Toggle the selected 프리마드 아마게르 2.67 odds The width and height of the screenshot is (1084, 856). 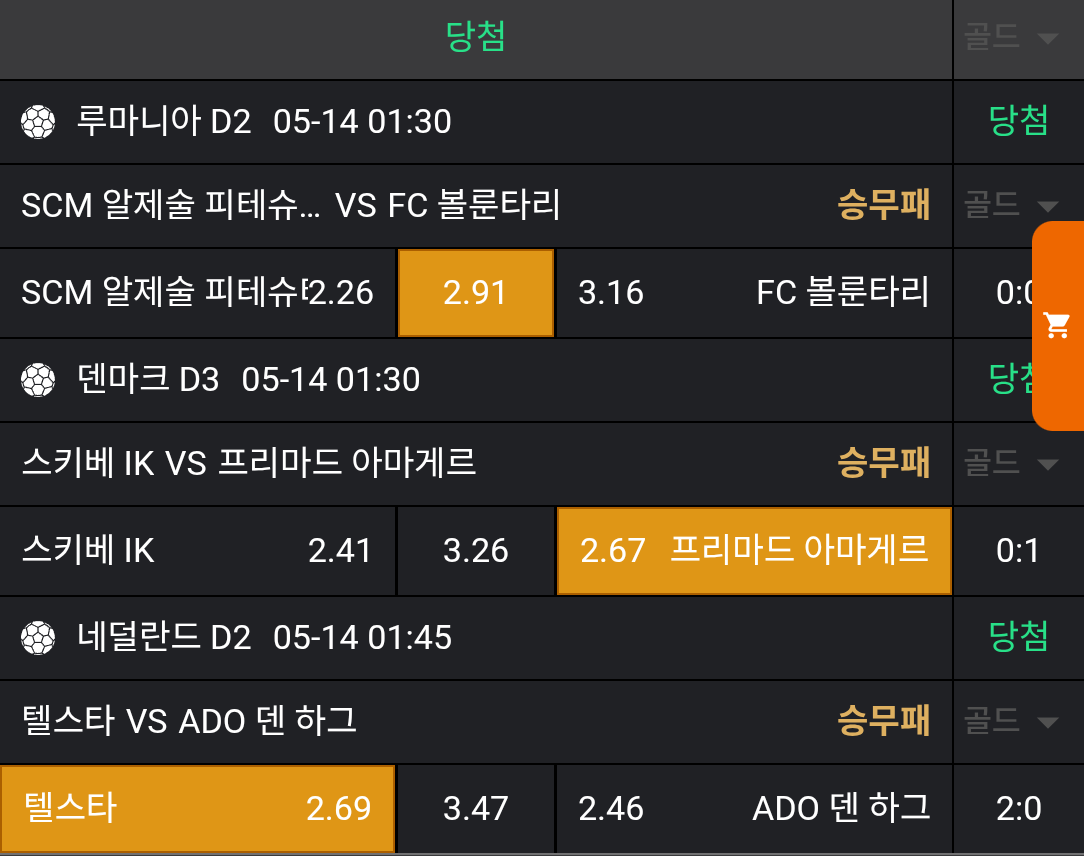pyautogui.click(x=754, y=551)
